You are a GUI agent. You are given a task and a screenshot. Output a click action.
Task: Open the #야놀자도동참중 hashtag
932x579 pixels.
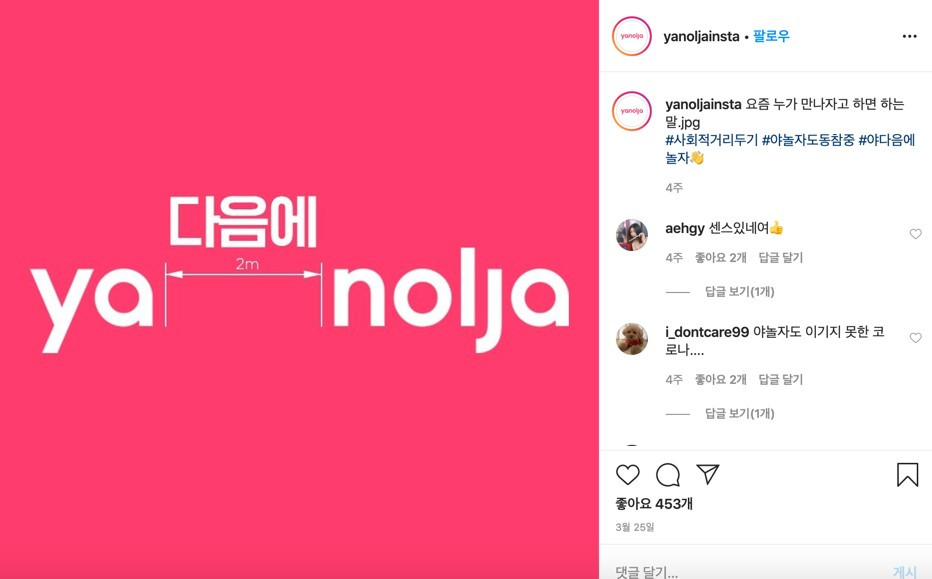pyautogui.click(x=808, y=140)
